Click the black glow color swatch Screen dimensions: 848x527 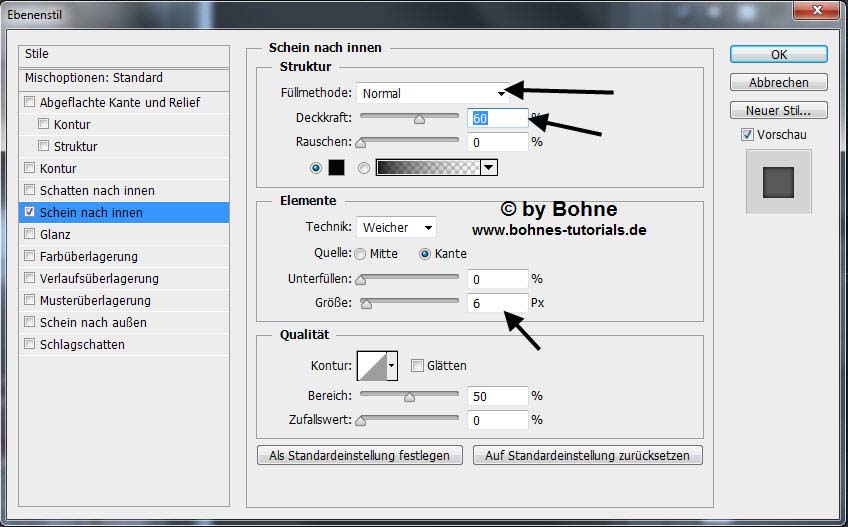(x=337, y=168)
